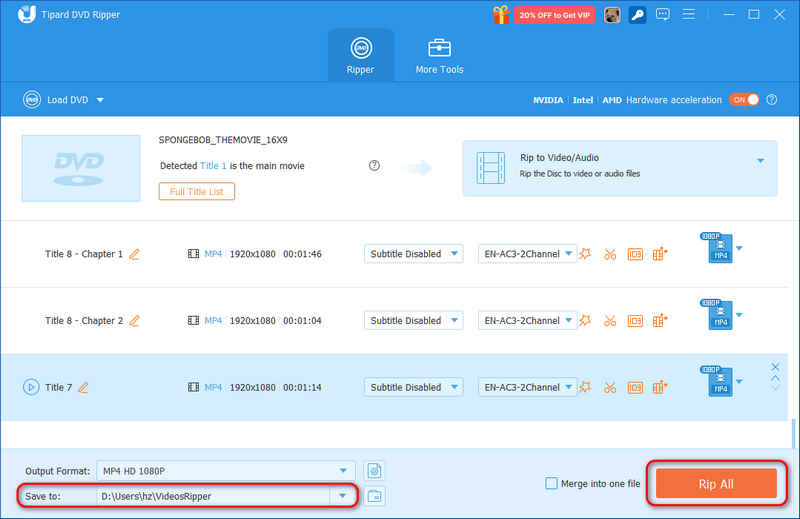Click the effect star icon for Title 7
This screenshot has width=800, height=519.
pos(585,387)
